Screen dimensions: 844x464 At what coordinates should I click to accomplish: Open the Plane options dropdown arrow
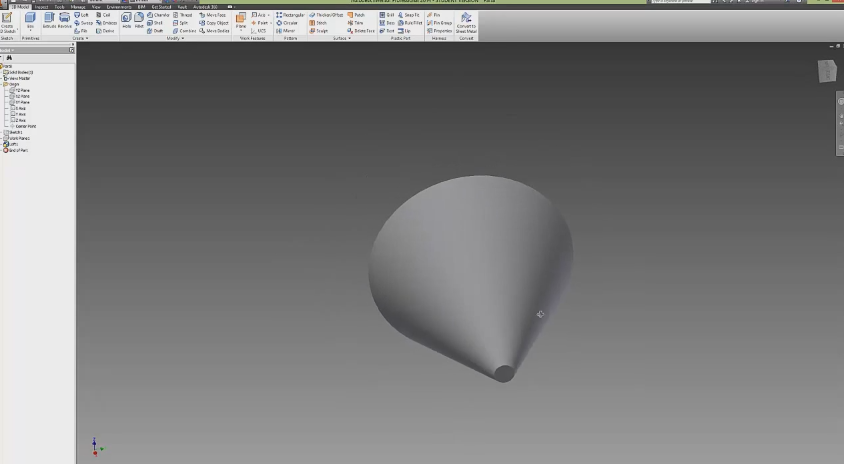coord(241,31)
